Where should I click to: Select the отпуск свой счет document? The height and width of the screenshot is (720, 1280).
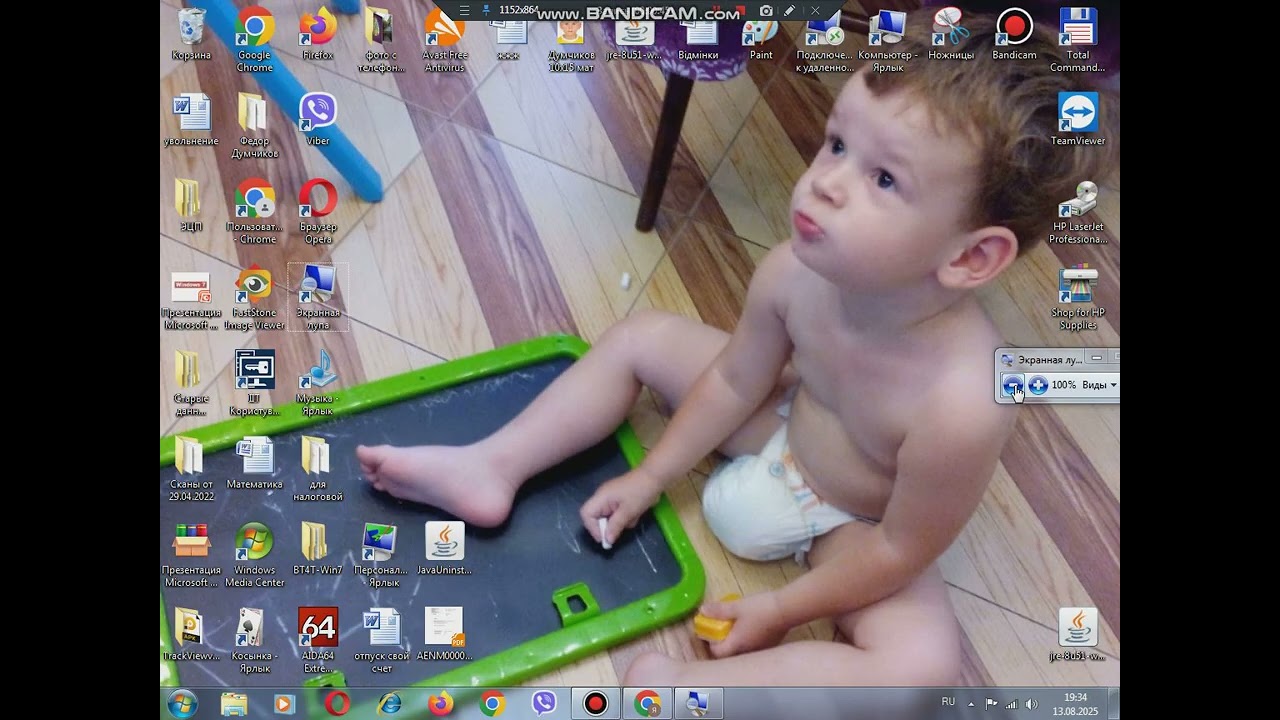coord(381,641)
